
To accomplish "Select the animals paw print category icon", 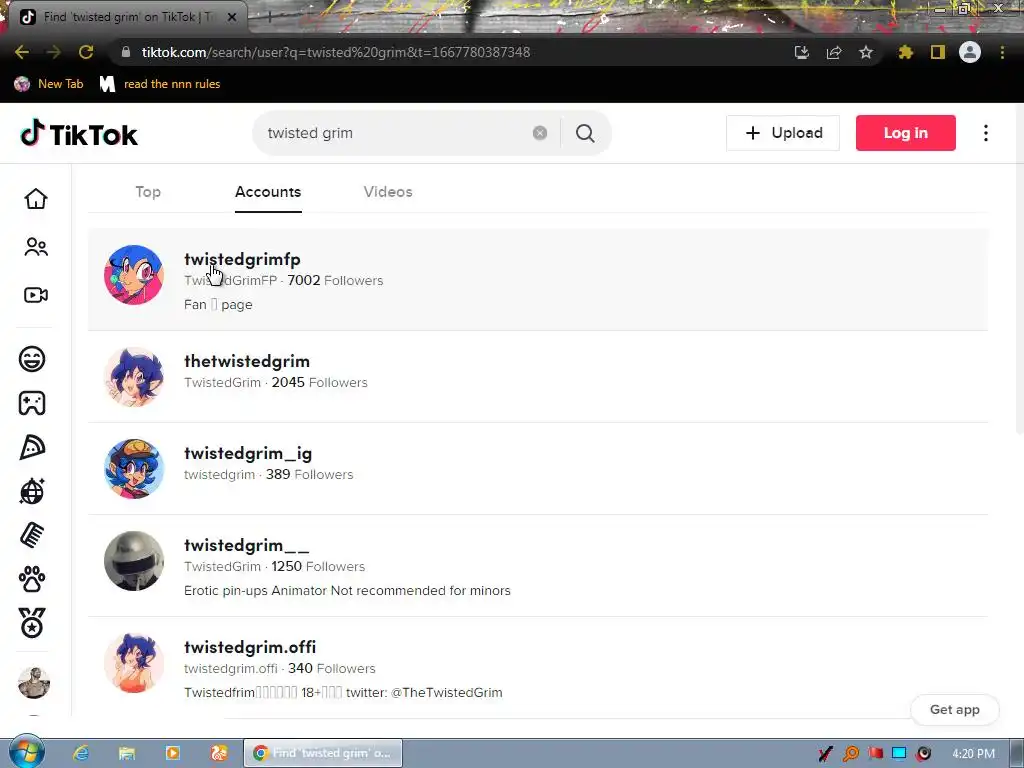I will [32, 579].
